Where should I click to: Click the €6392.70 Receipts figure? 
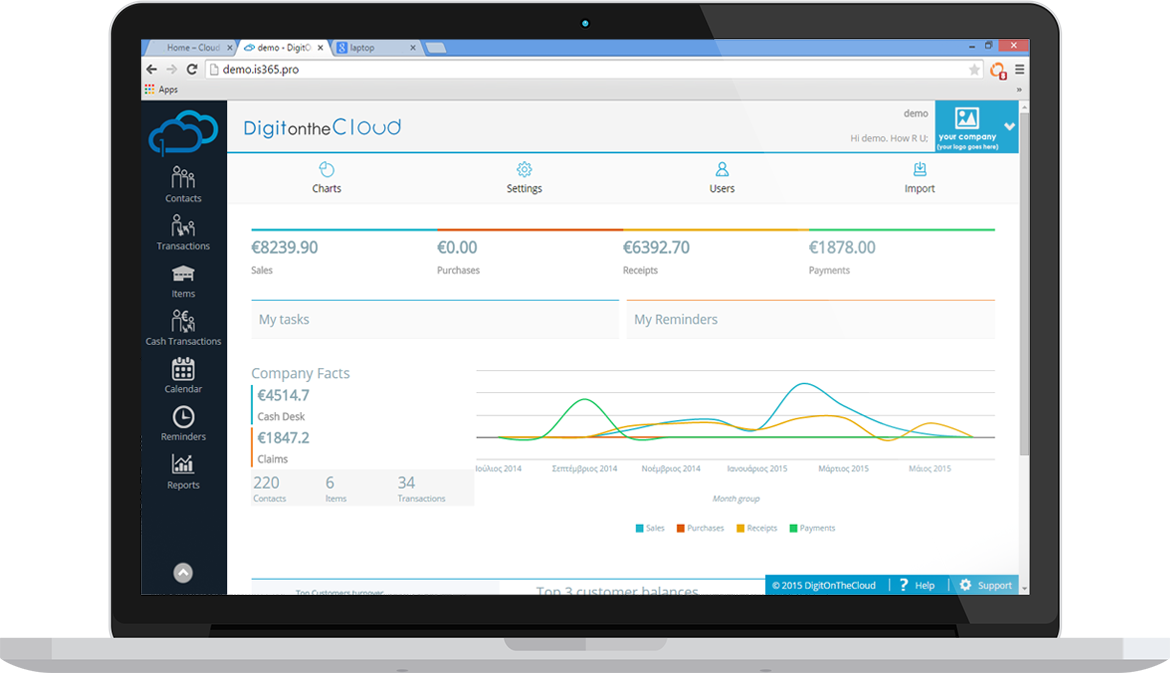pos(656,247)
